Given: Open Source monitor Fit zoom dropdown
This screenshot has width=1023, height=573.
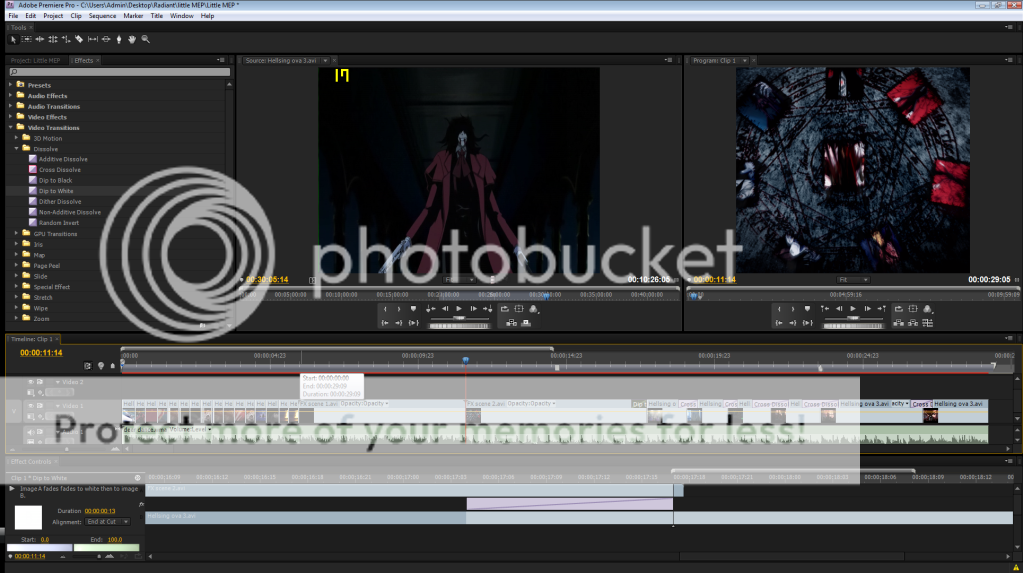Looking at the screenshot, I should click(459, 280).
